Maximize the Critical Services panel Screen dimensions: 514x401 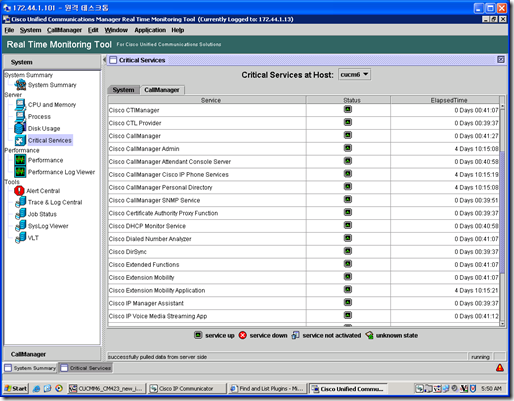[x=501, y=60]
